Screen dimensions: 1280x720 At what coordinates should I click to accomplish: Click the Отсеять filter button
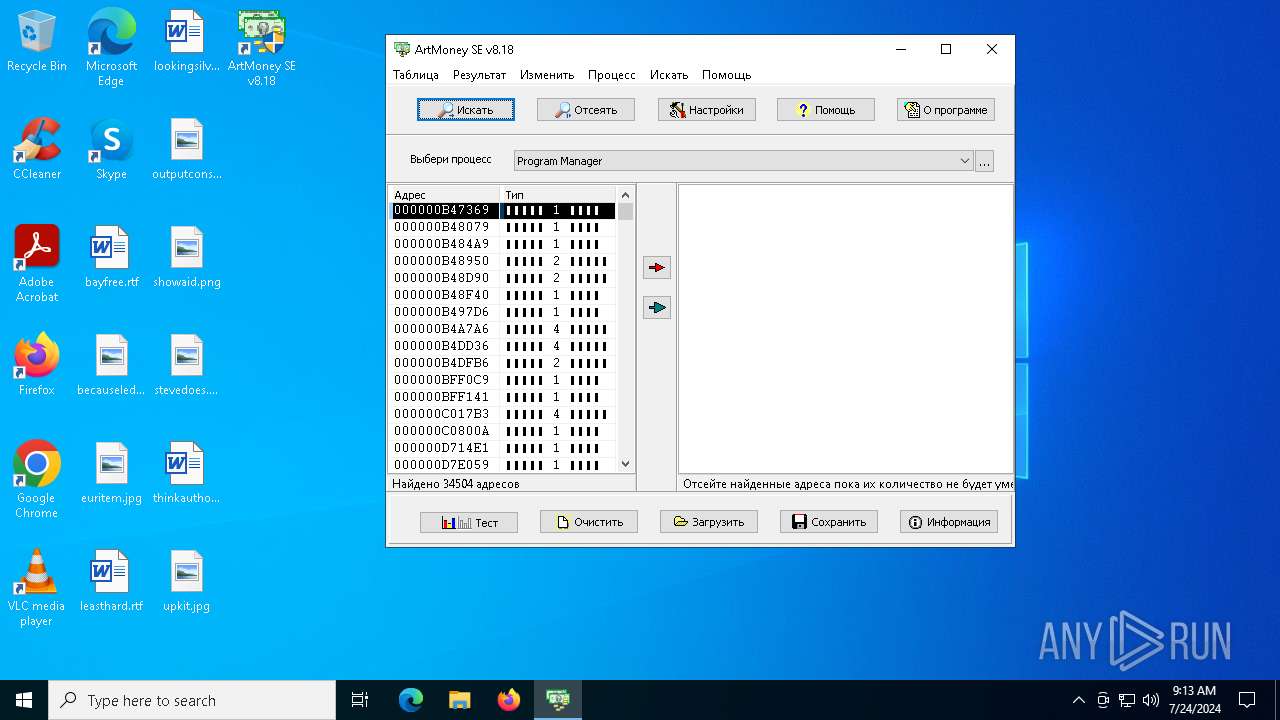(586, 110)
